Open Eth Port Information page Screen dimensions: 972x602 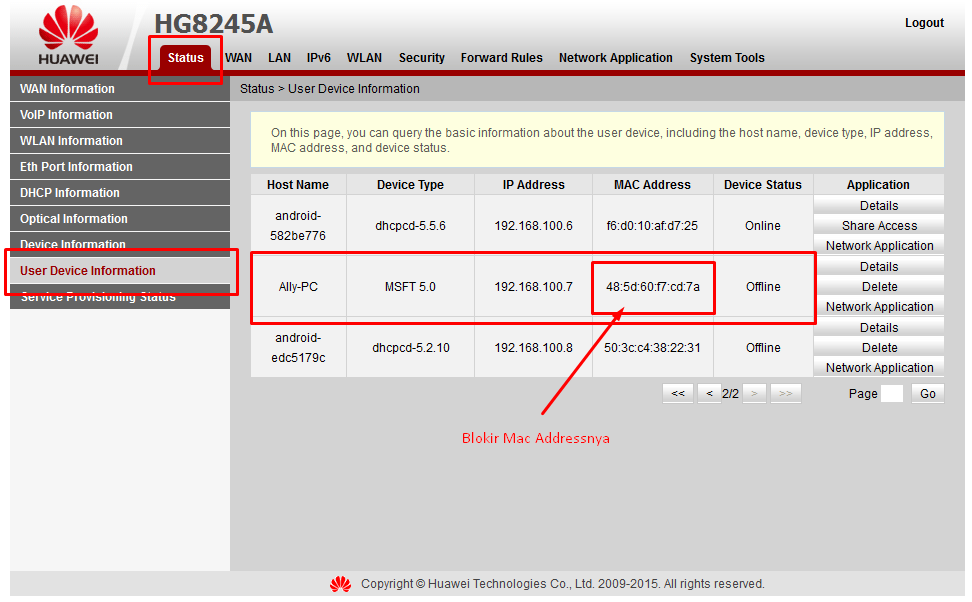(x=120, y=167)
